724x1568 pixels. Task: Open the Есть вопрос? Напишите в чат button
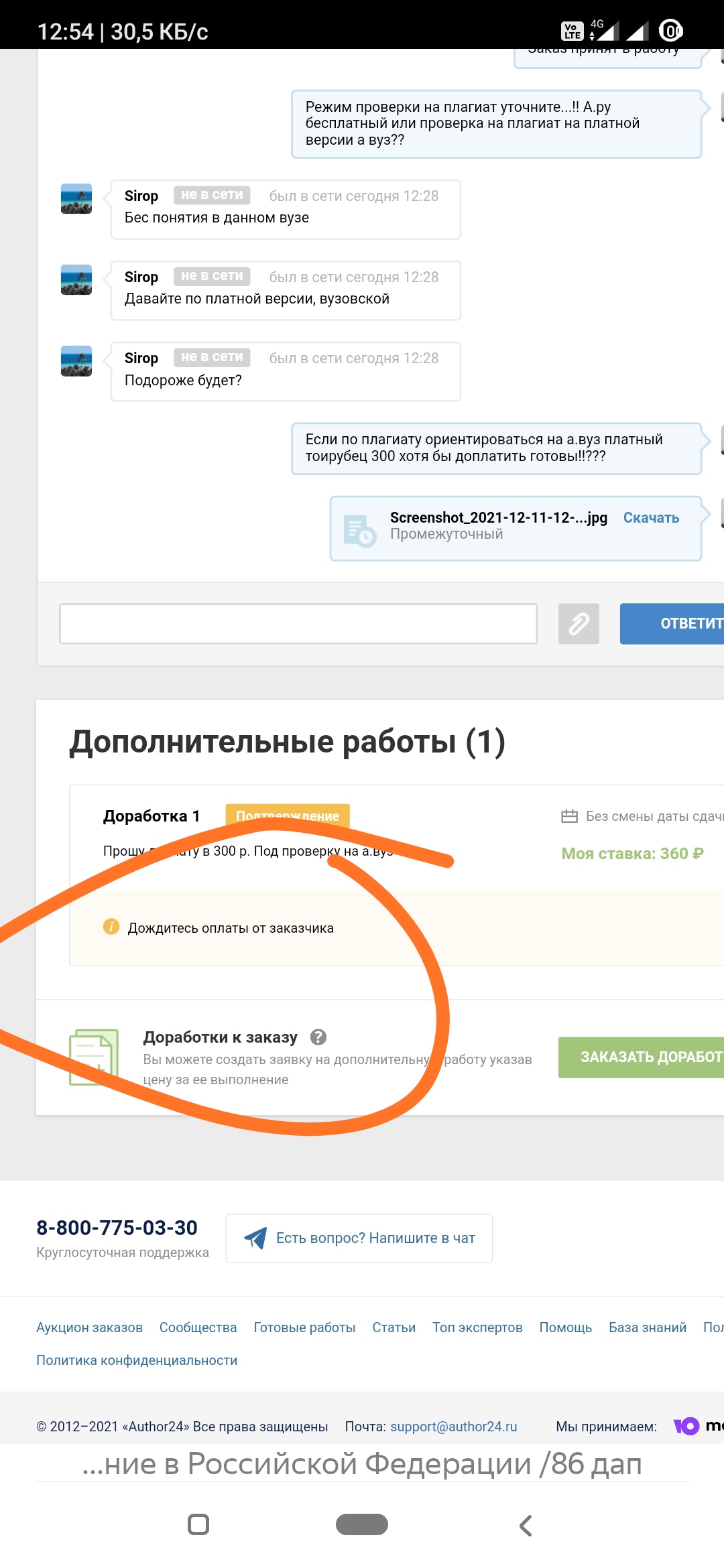359,1238
